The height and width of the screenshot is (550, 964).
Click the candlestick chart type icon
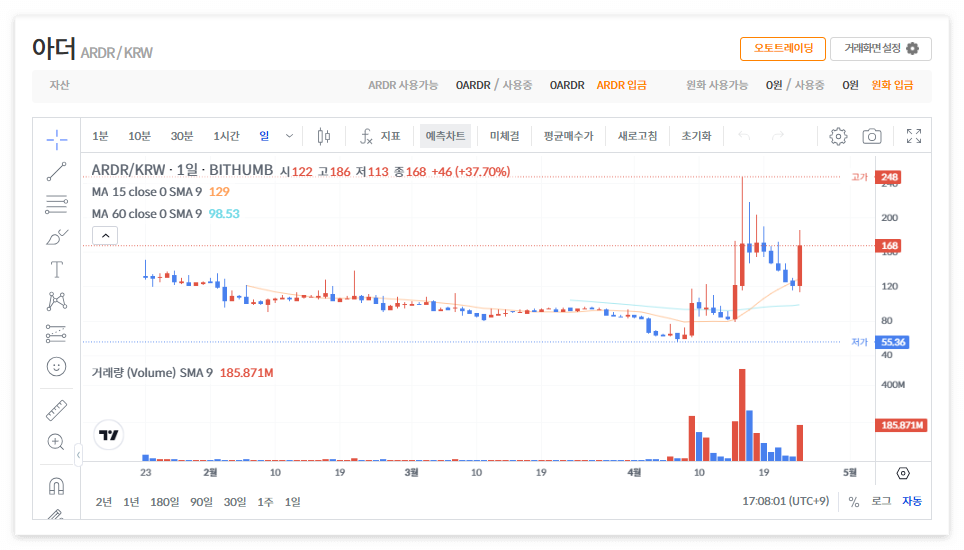(x=324, y=136)
